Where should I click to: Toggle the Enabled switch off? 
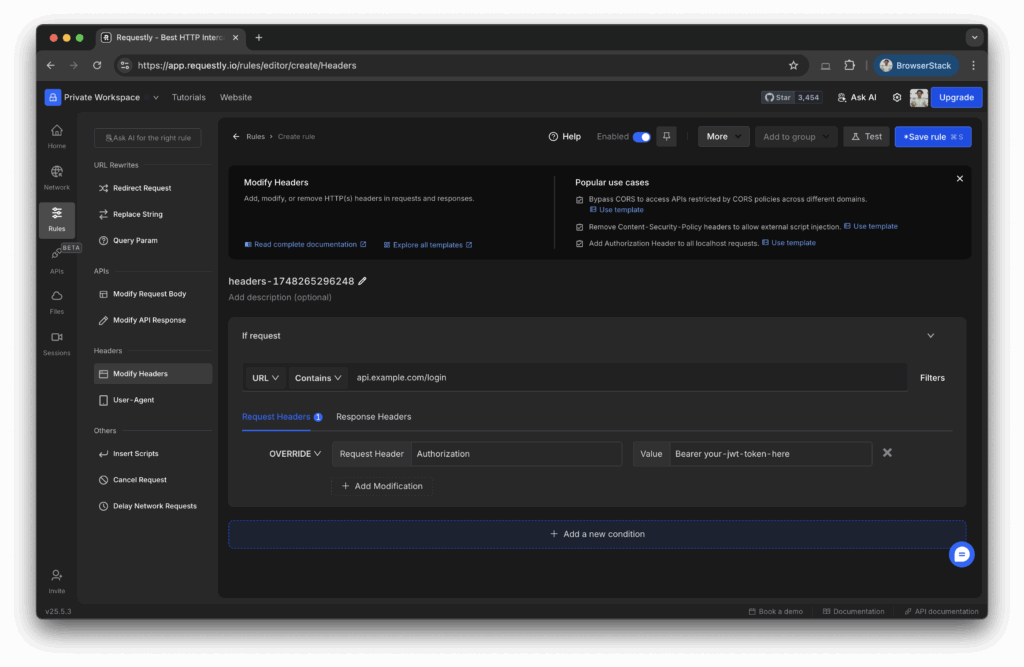[x=641, y=137]
